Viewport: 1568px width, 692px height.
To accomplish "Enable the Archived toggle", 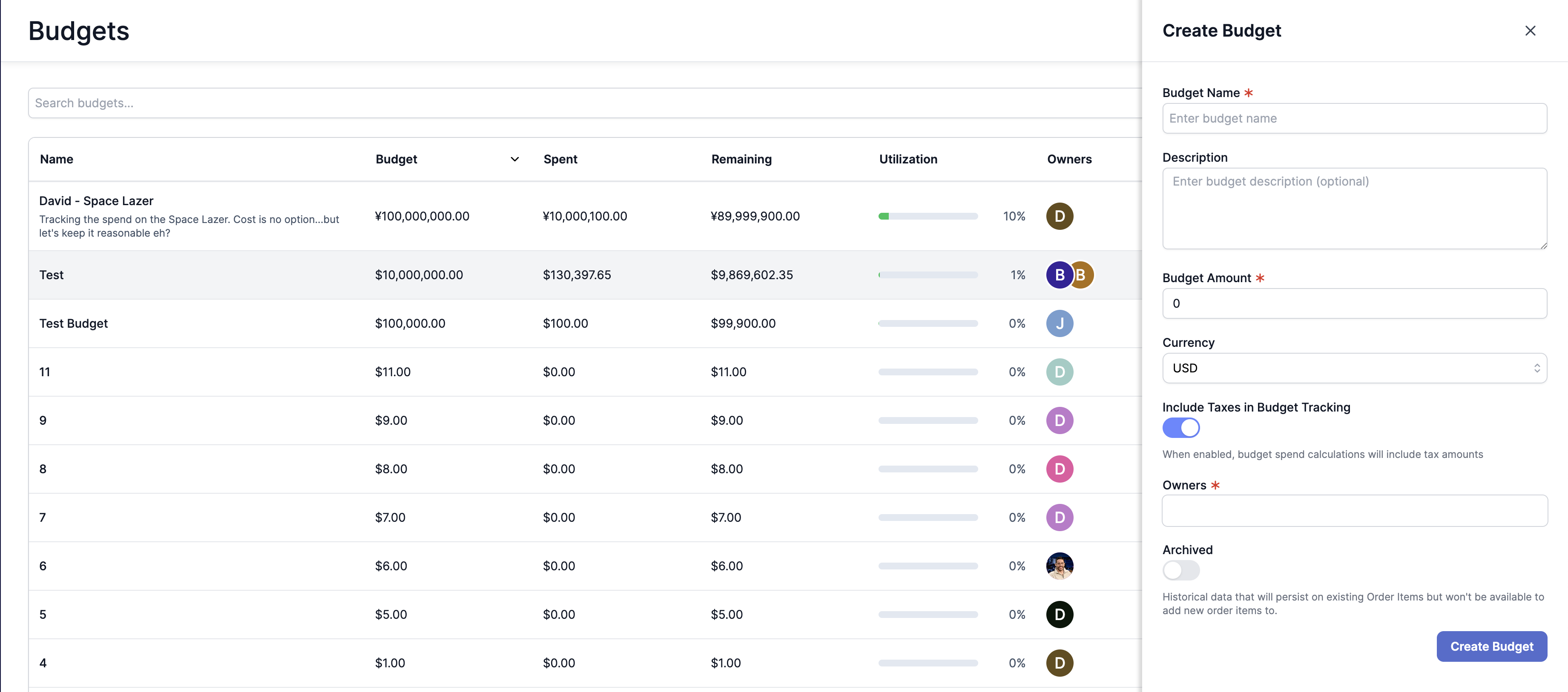I will pos(1180,570).
